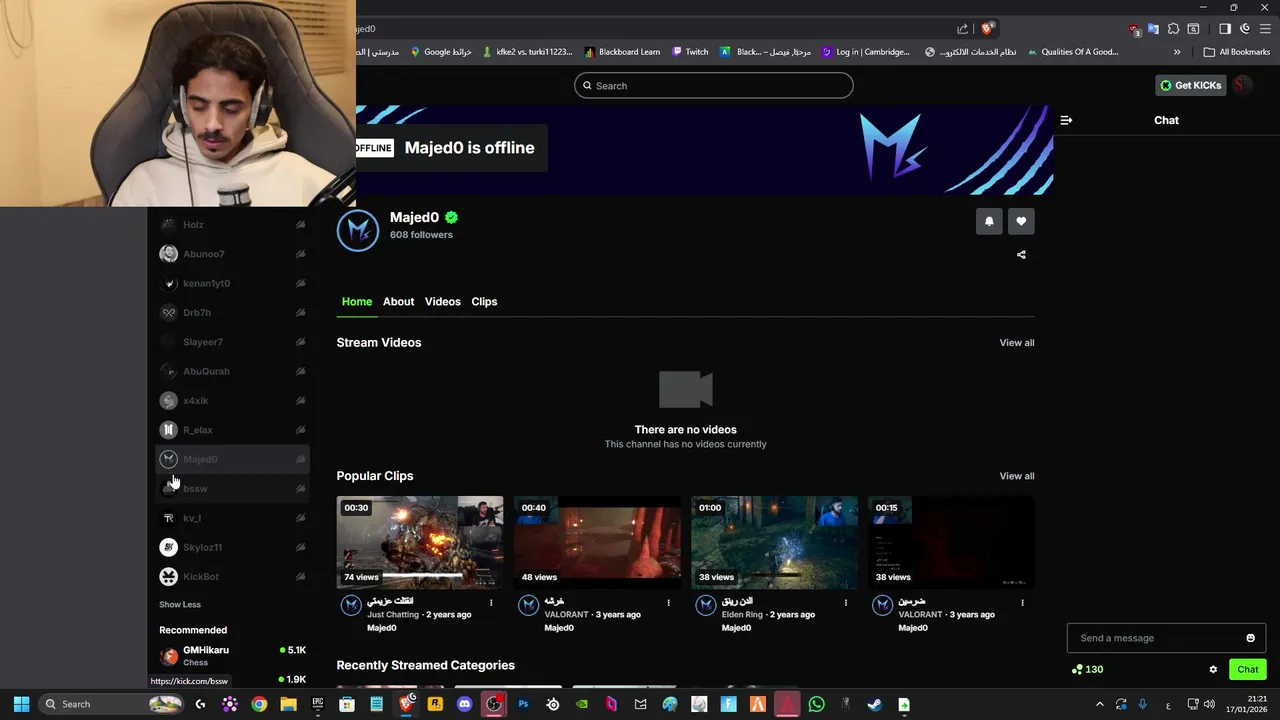The image size is (1280, 720).
Task: Open Discord from the taskbar
Action: pos(464,704)
